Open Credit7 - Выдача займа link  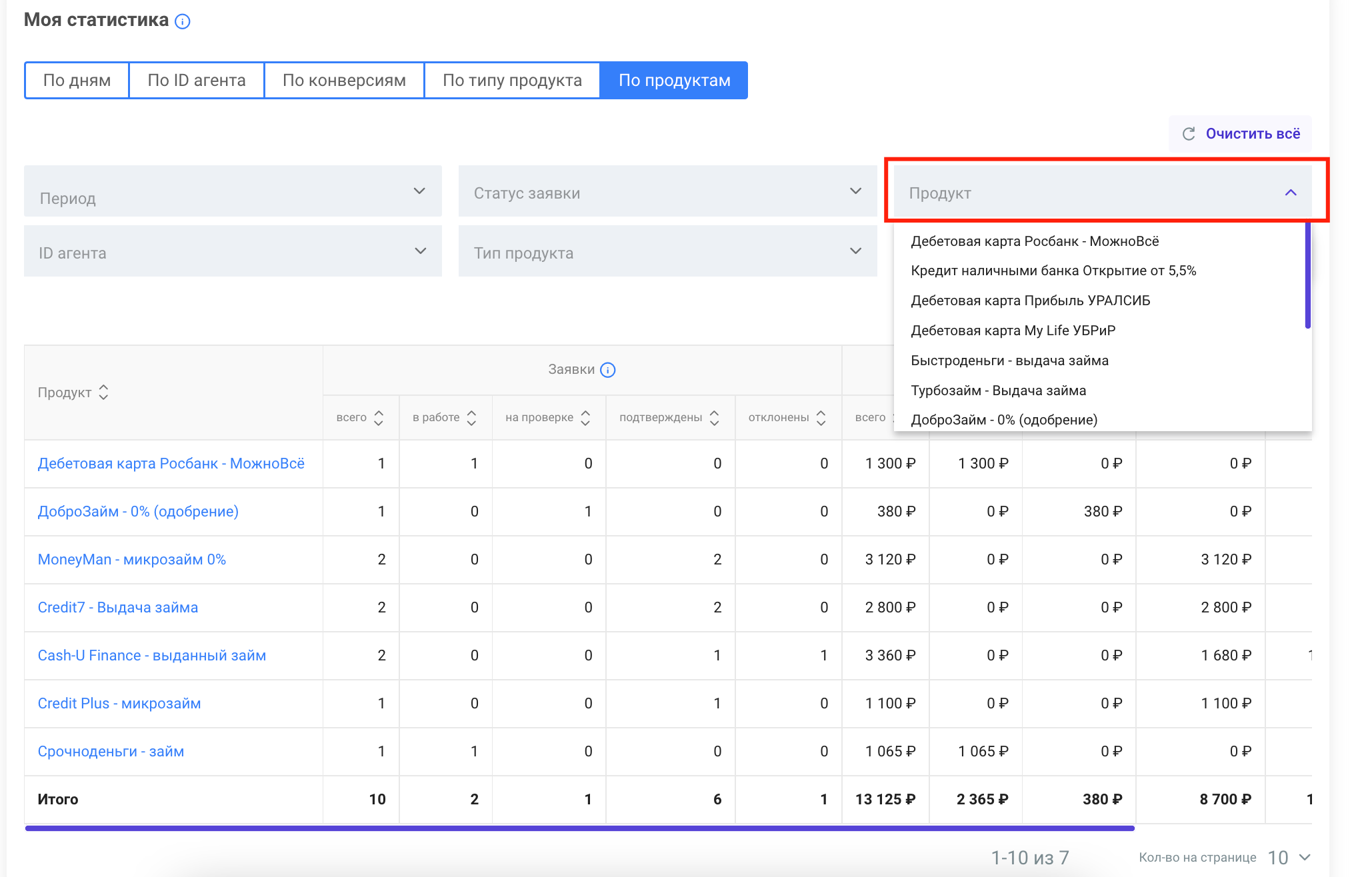[118, 608]
